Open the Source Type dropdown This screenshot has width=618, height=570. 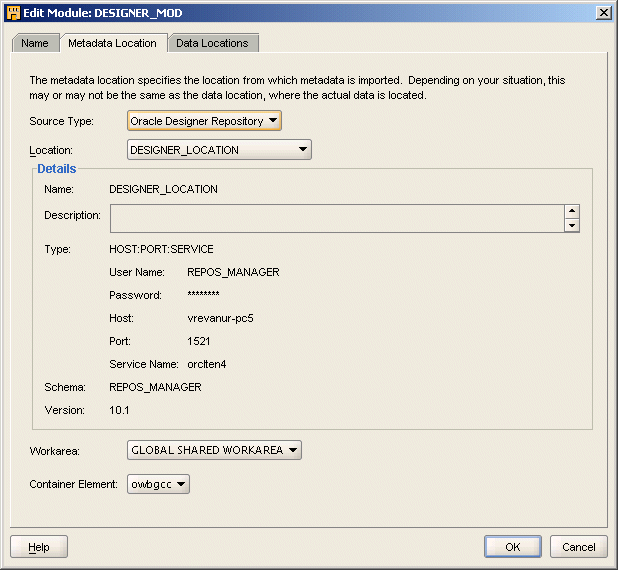click(204, 121)
